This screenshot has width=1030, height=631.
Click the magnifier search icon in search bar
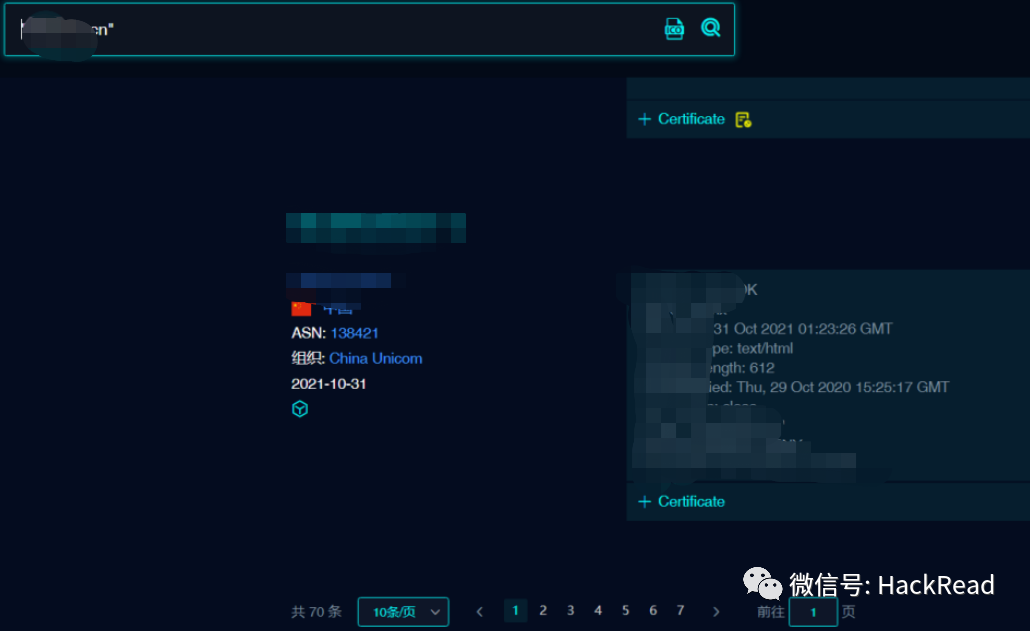[710, 28]
